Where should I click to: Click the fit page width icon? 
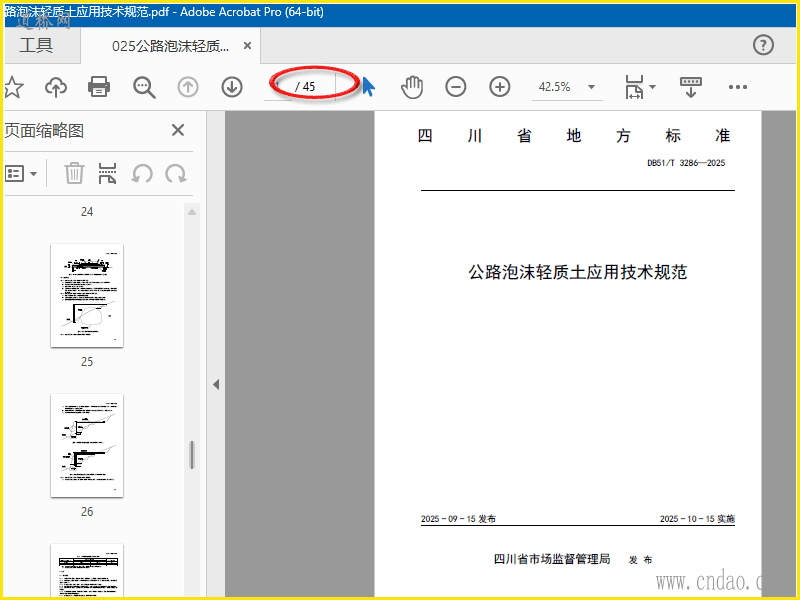pos(634,87)
